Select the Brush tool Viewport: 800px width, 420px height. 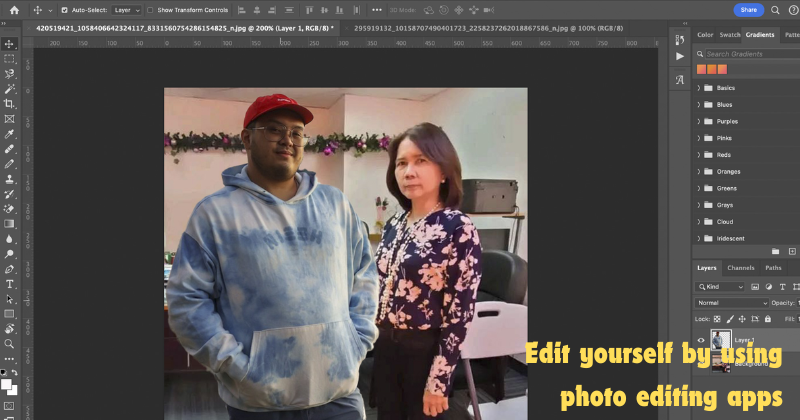(9, 164)
